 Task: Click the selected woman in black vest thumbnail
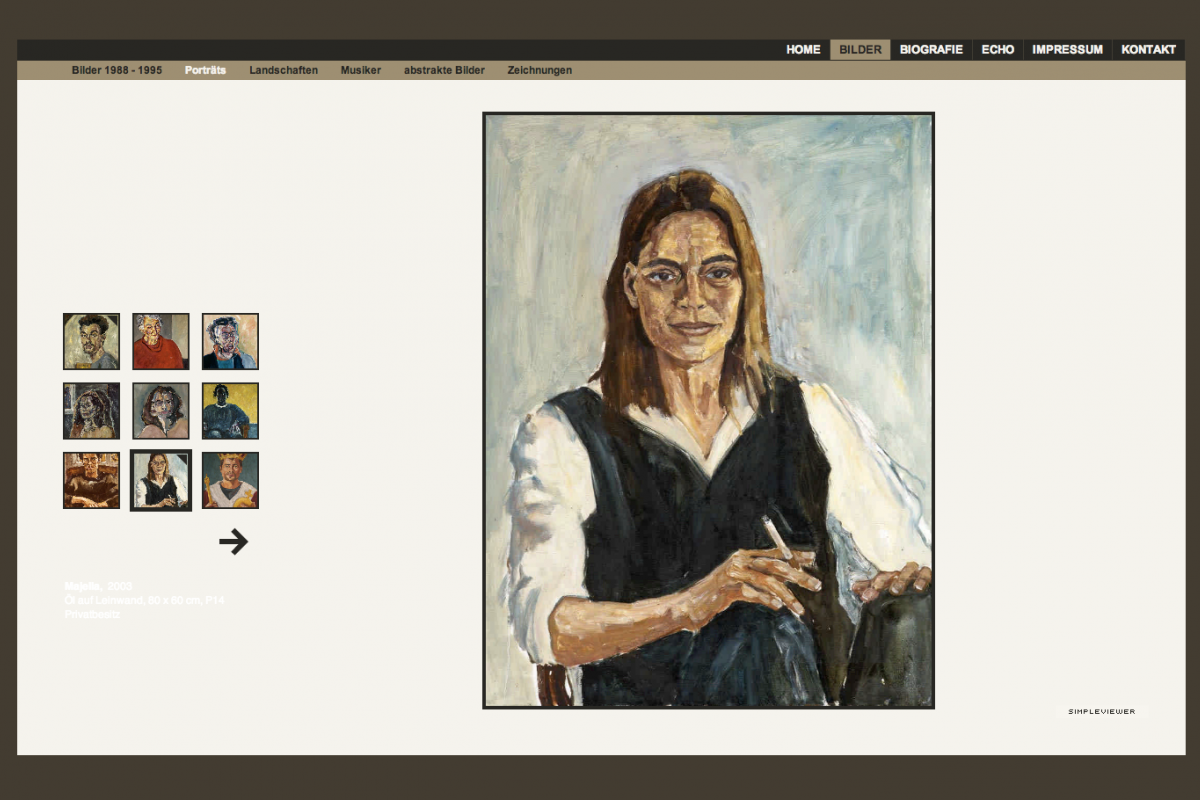(161, 480)
